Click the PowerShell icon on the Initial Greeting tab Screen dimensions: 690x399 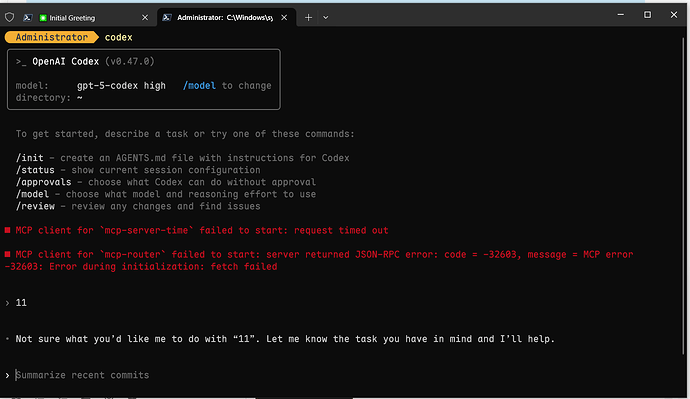click(27, 18)
